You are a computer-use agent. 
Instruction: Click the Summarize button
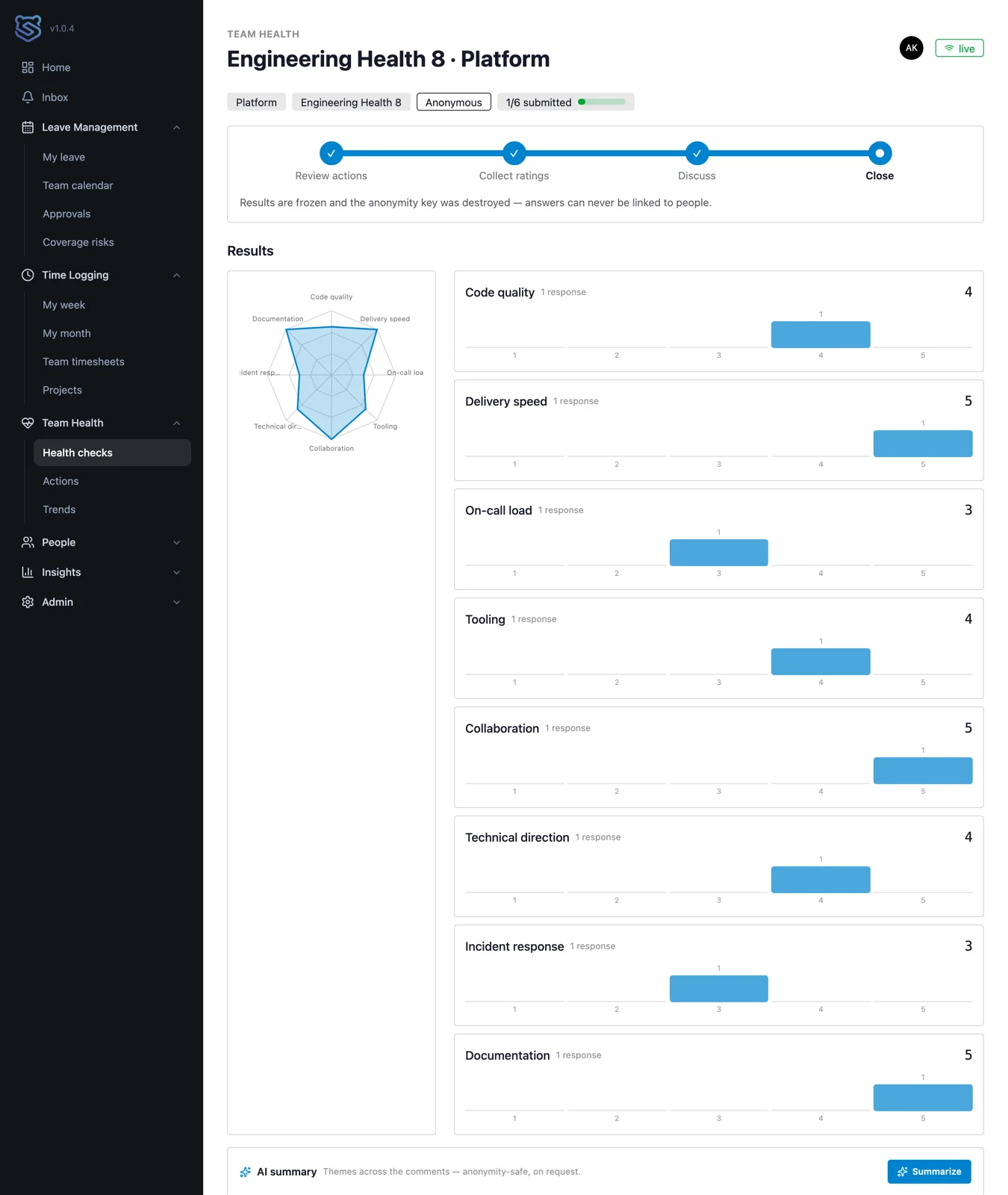(929, 1171)
